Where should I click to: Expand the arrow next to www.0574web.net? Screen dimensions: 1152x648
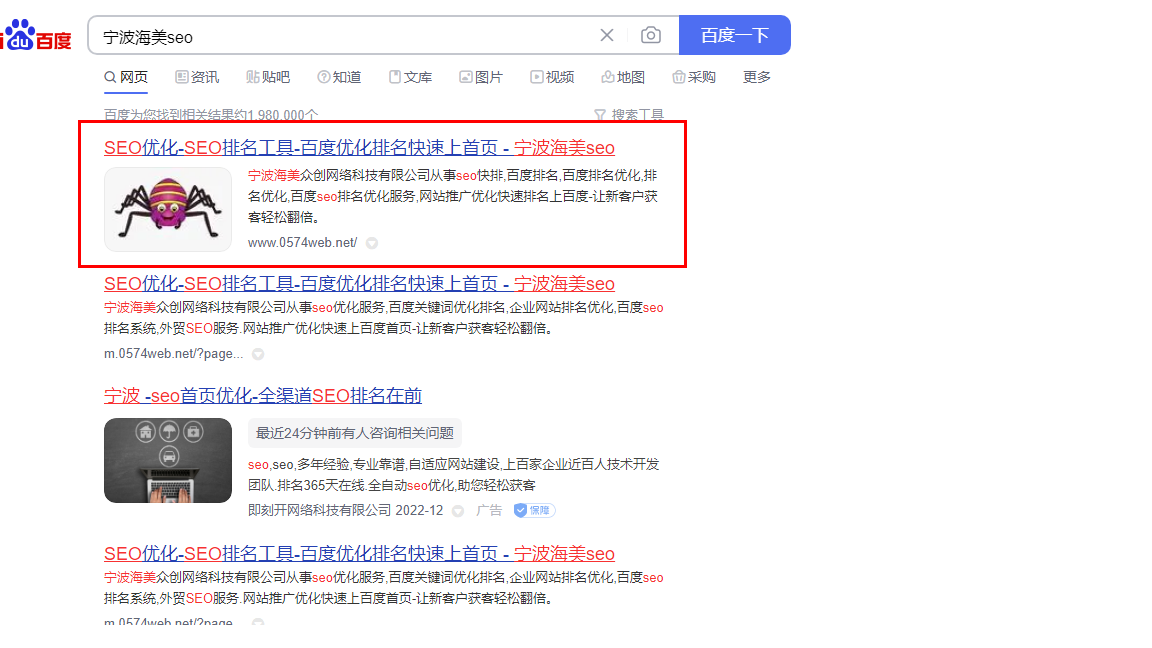click(x=371, y=242)
